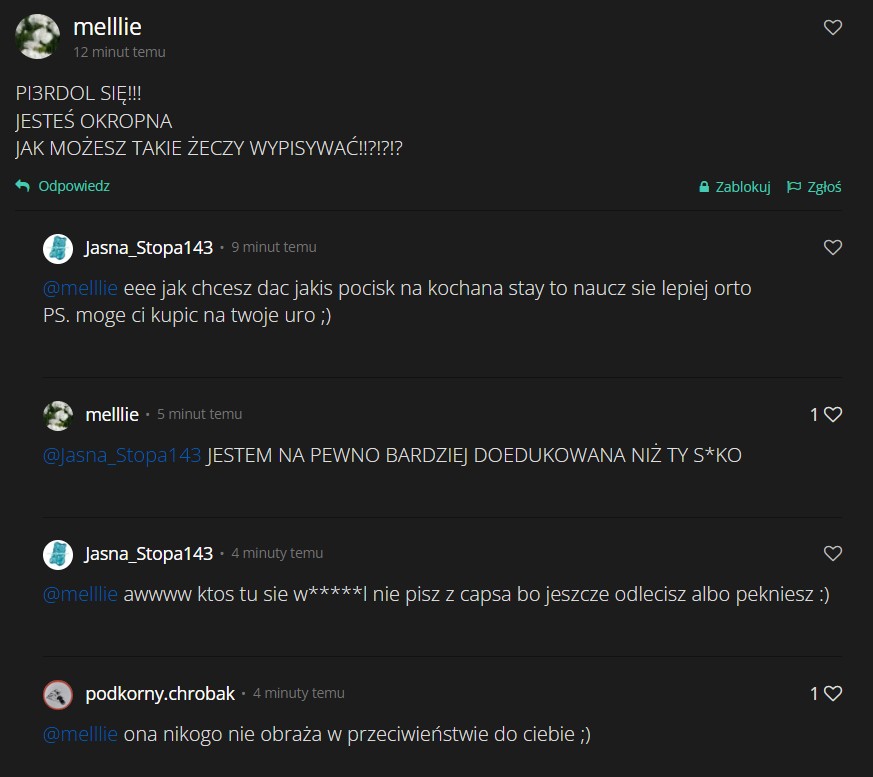Click melllie's small avatar in the reply thread
Image resolution: width=873 pixels, height=777 pixels.
pyautogui.click(x=58, y=416)
